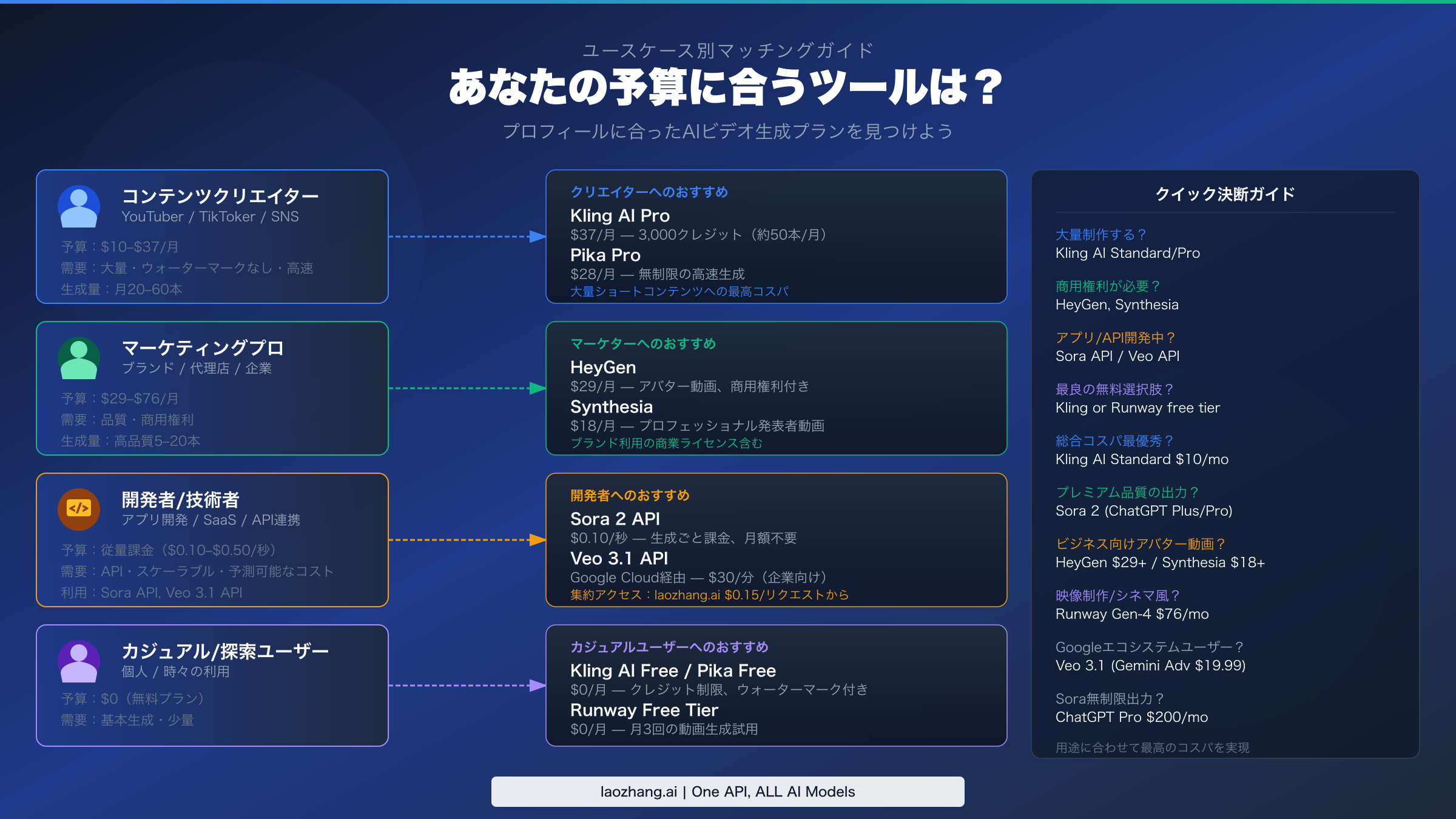The width and height of the screenshot is (1456, 819).
Task: Click the laozhang.ai $0.15/リクエスト access link
Action: tap(709, 594)
